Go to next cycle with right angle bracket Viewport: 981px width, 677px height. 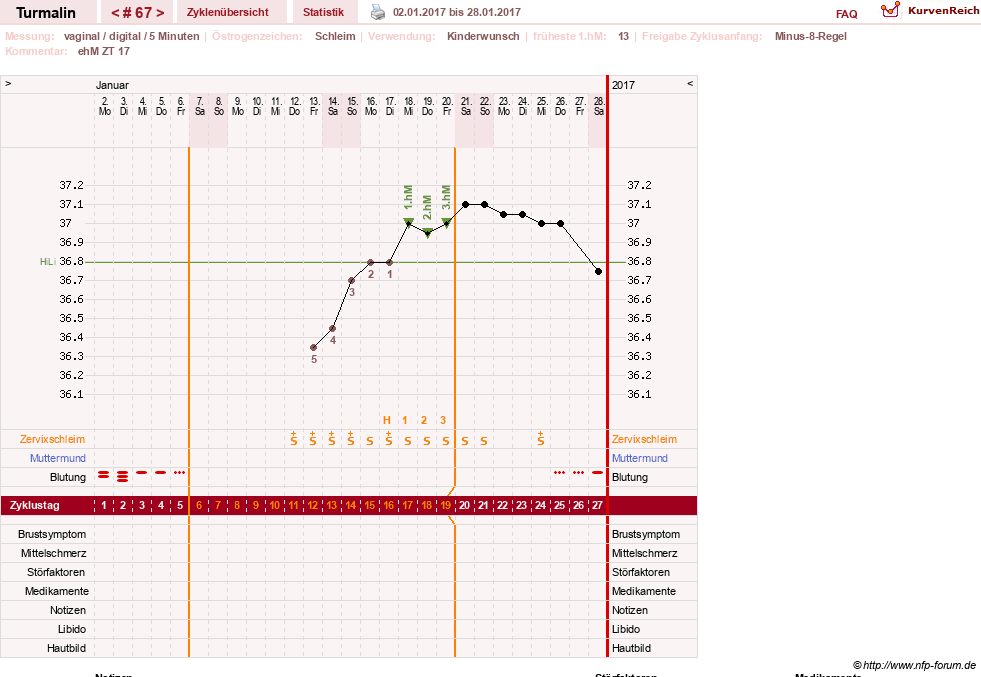click(160, 13)
